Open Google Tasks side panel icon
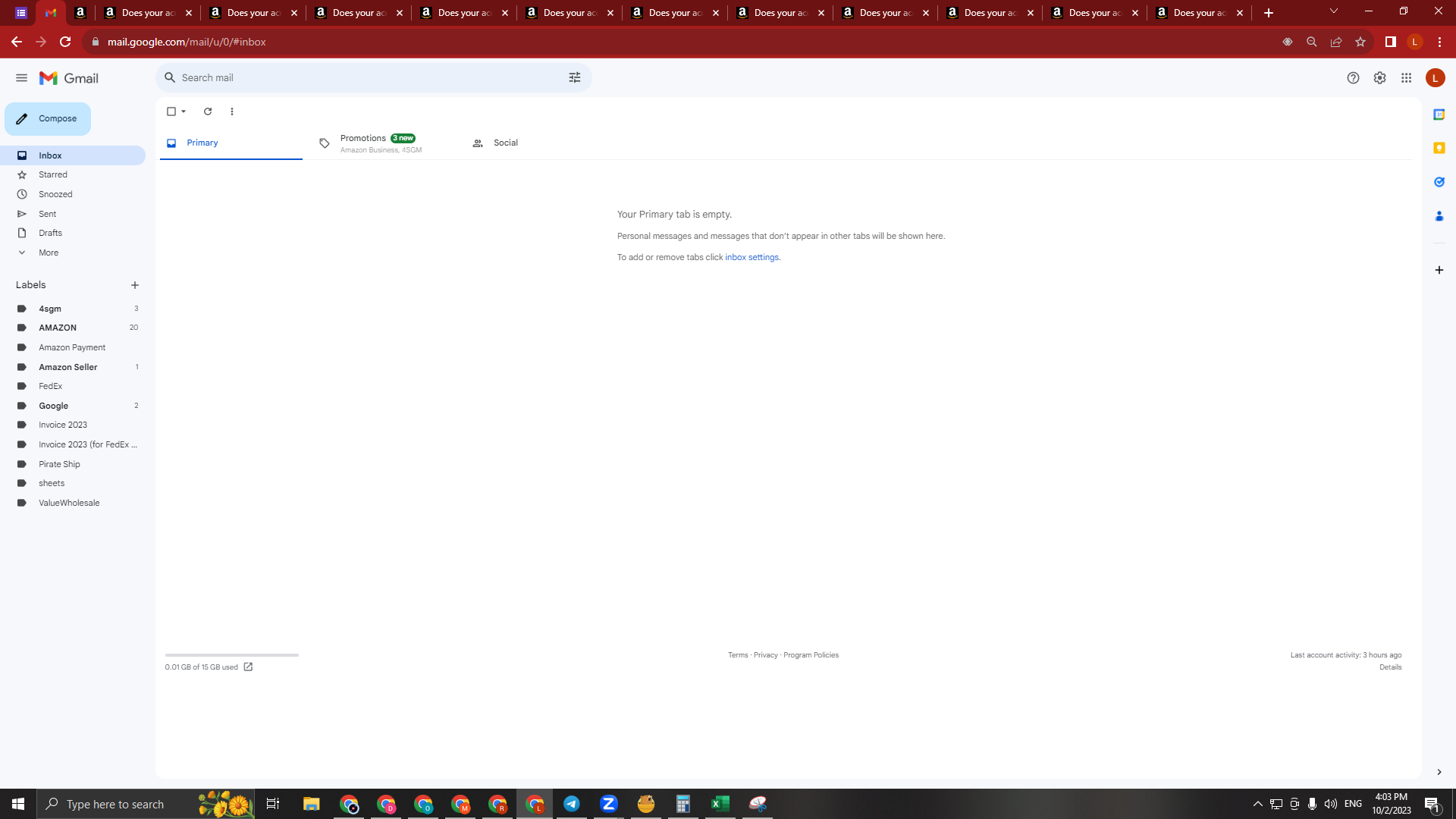Screen dimensions: 1456x819 tap(1439, 182)
